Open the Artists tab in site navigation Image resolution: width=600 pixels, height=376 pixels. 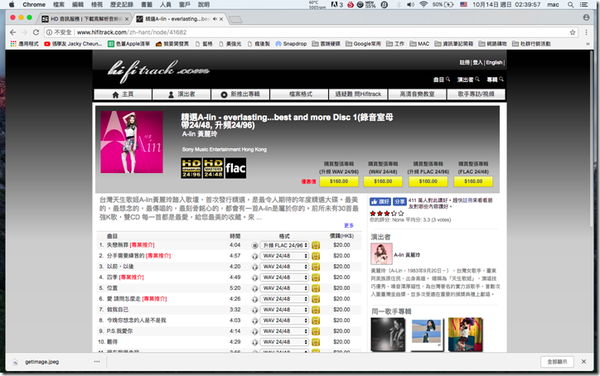(x=181, y=94)
